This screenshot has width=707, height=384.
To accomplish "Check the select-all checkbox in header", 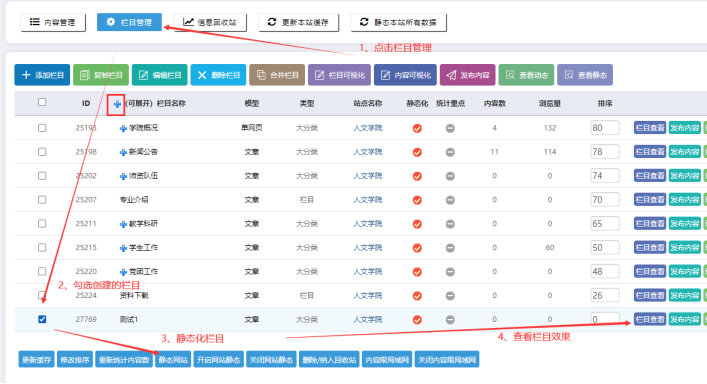I will coord(42,102).
